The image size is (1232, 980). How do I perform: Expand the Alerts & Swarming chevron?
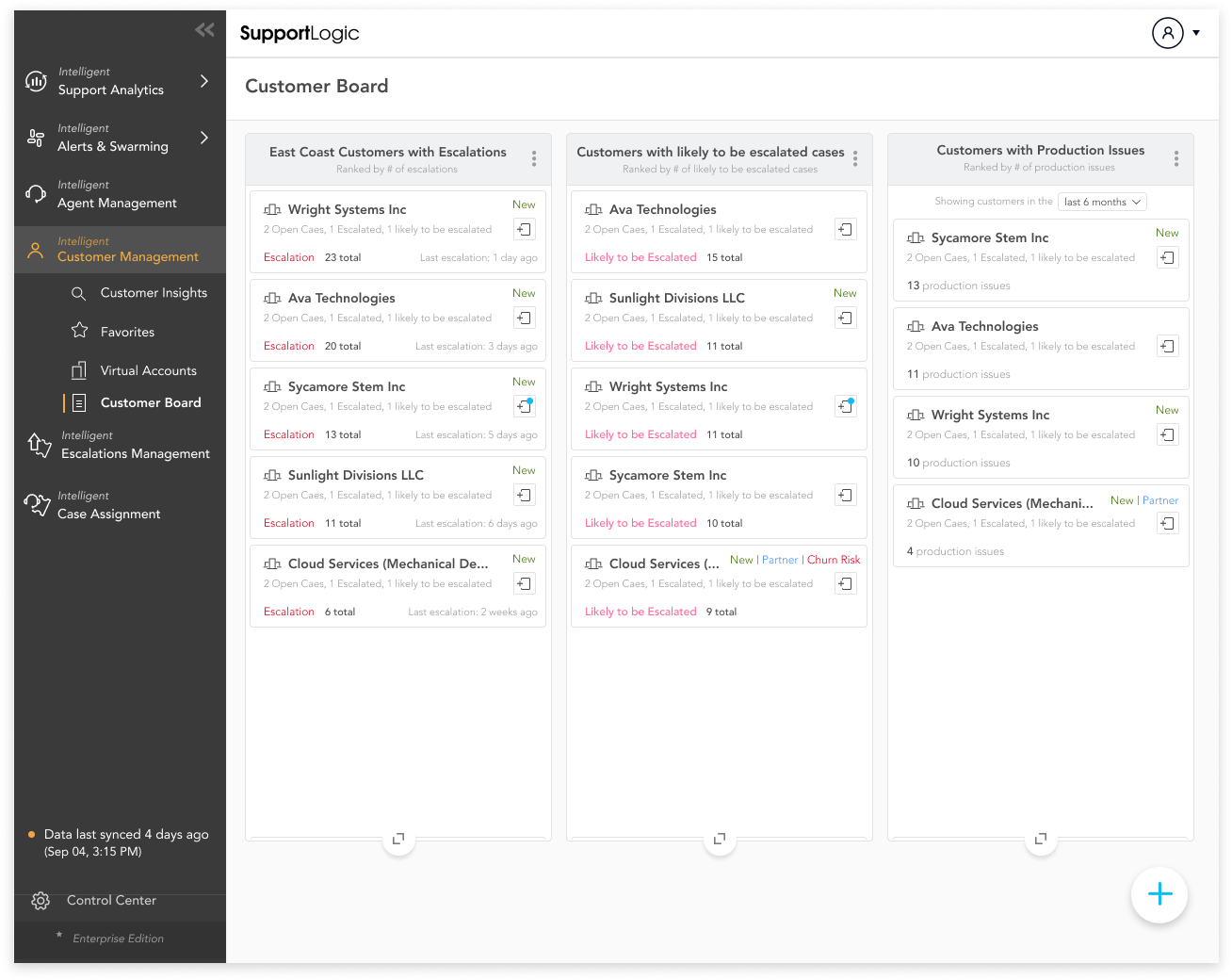pyautogui.click(x=204, y=138)
